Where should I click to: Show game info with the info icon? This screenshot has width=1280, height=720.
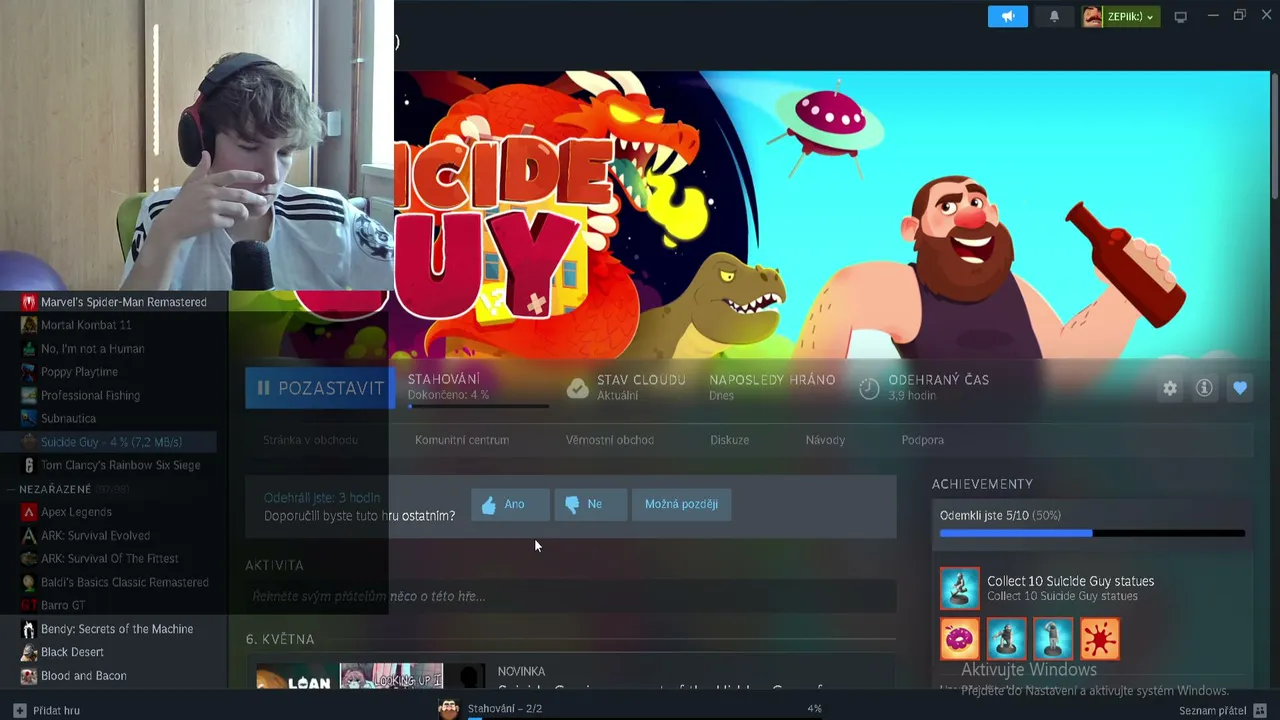(x=1204, y=388)
